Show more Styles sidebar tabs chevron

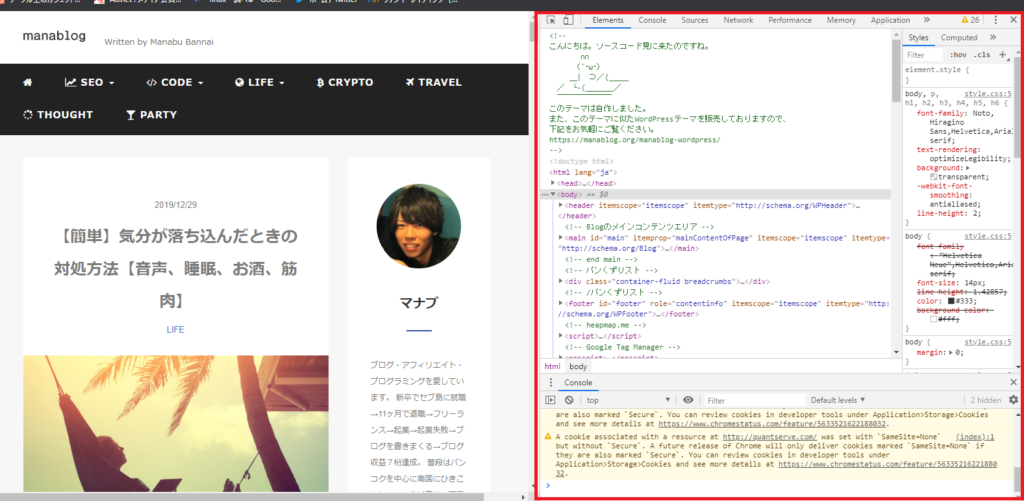(x=993, y=37)
